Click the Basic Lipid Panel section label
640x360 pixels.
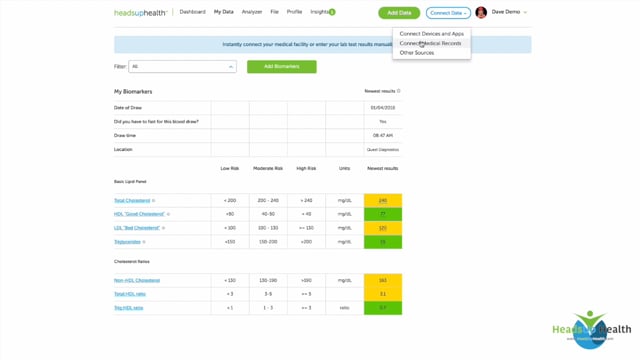coord(130,181)
